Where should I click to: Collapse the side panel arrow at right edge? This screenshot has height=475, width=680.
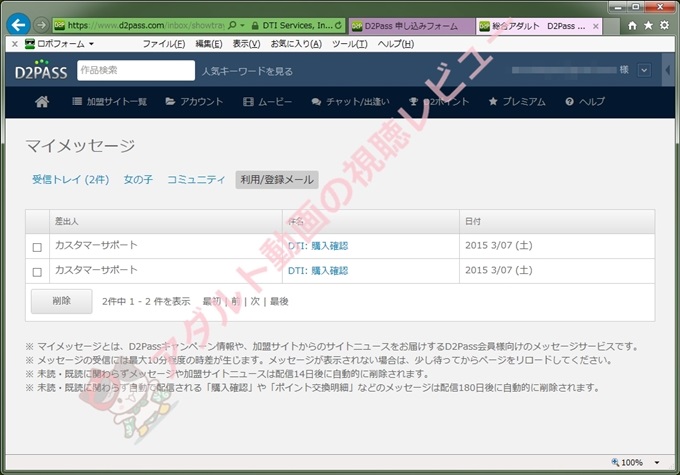coord(667,70)
